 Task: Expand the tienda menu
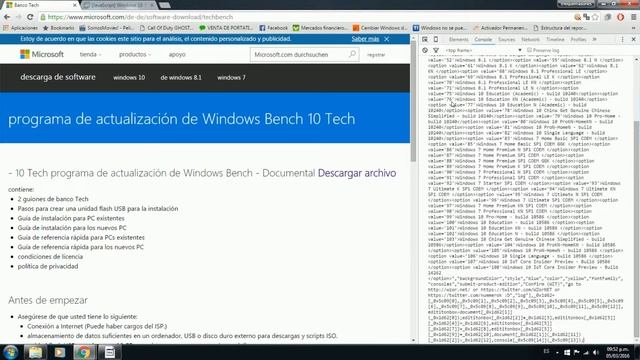point(90,54)
